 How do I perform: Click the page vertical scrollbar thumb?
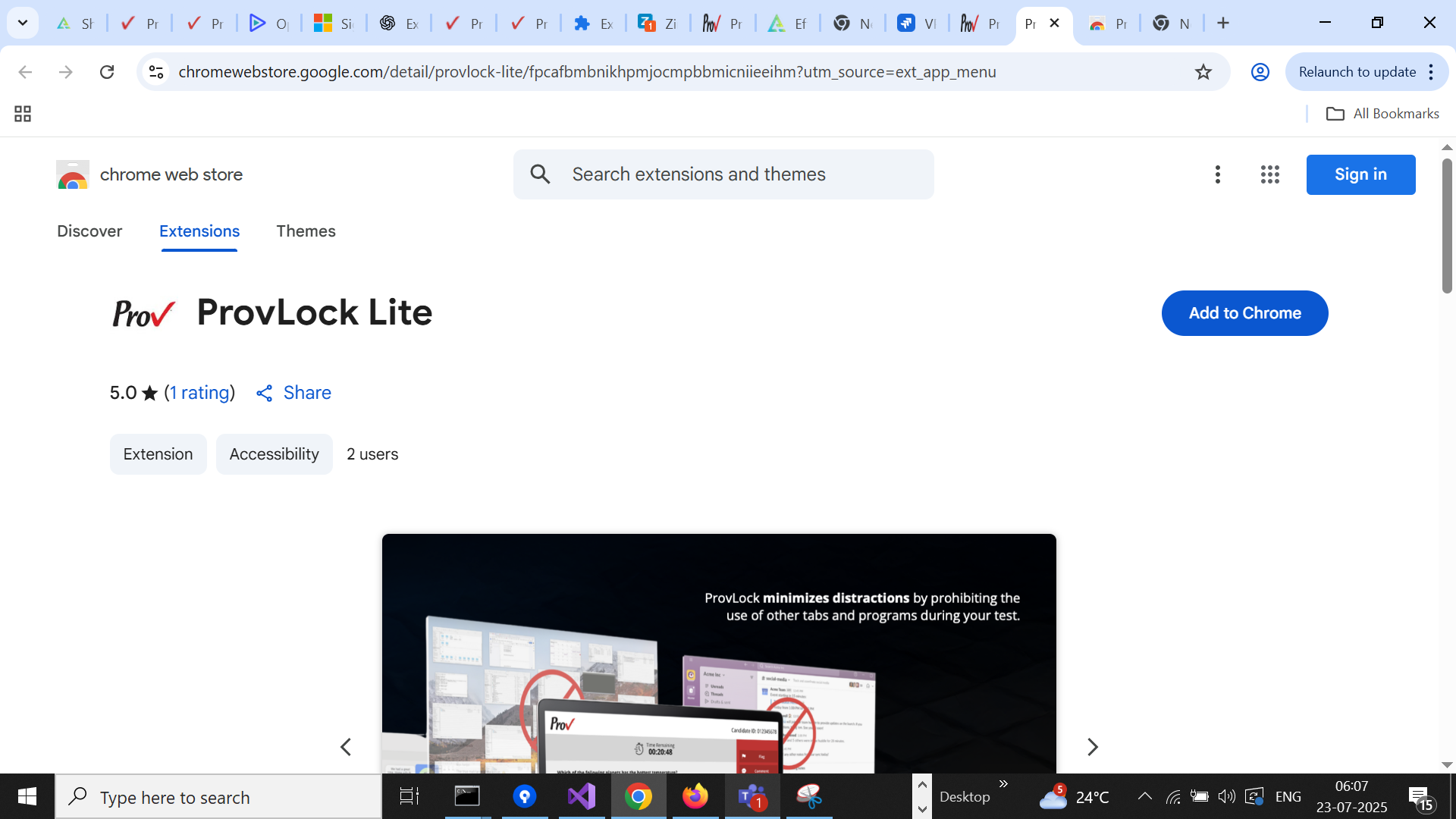pos(1447,225)
